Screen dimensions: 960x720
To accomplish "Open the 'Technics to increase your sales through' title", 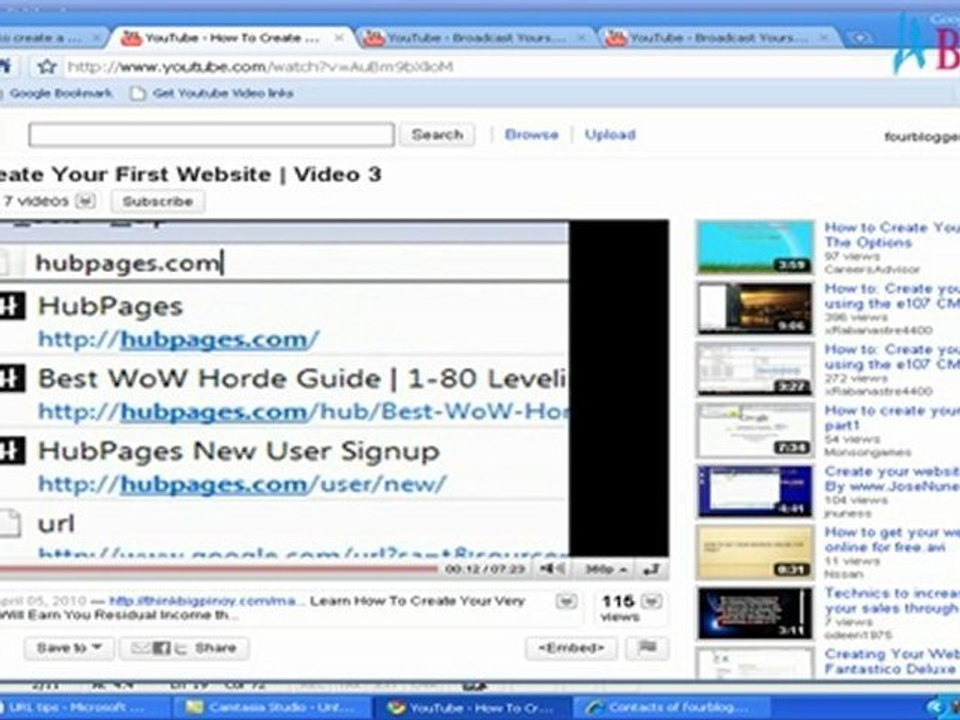I will pos(892,601).
